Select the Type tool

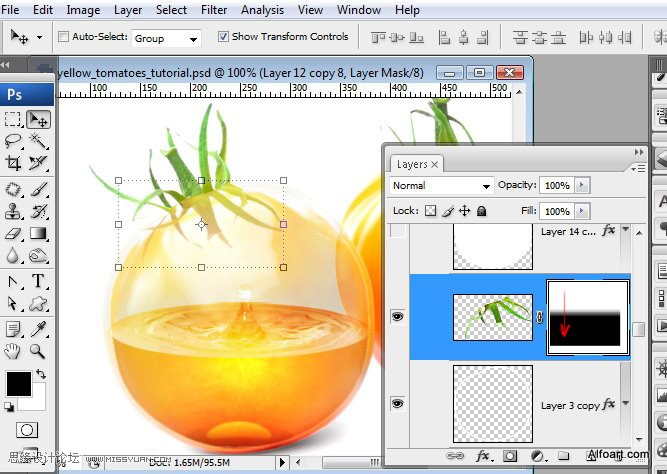[38, 281]
